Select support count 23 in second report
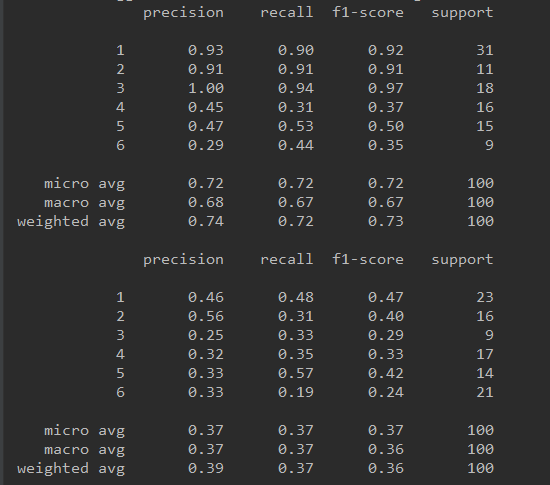Screen dimensions: 550x485 point(485,297)
